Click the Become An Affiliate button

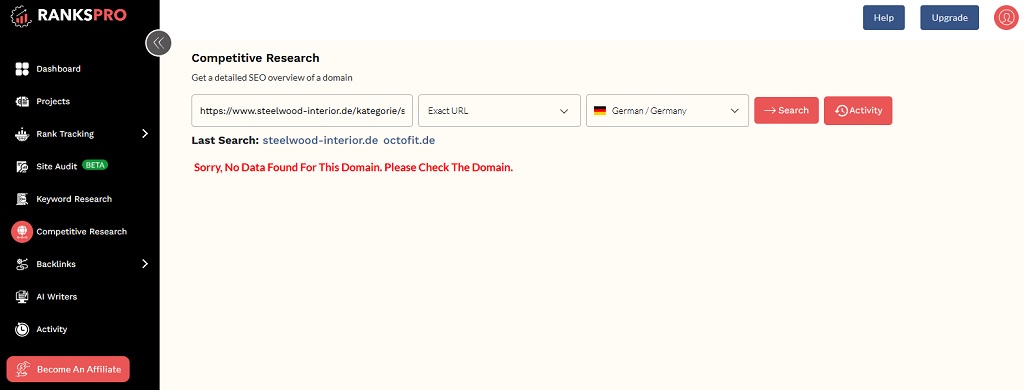click(x=68, y=369)
